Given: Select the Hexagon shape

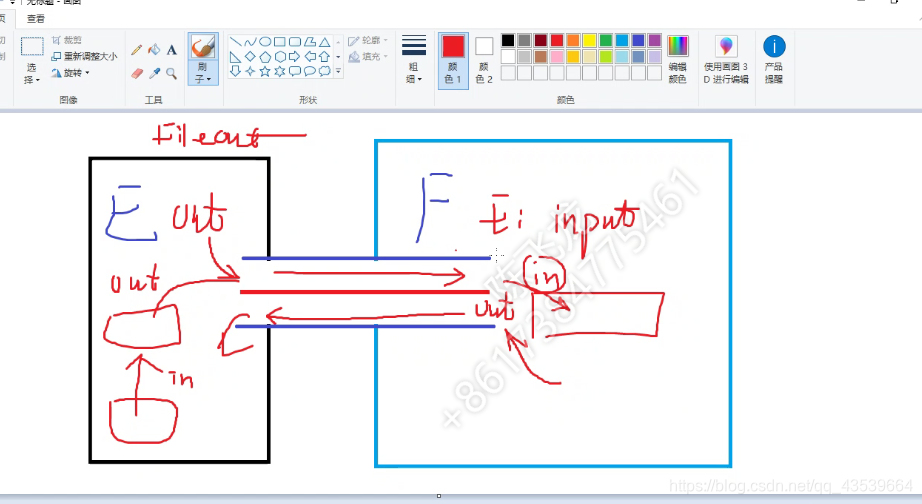Looking at the screenshot, I should pyautogui.click(x=280, y=56).
